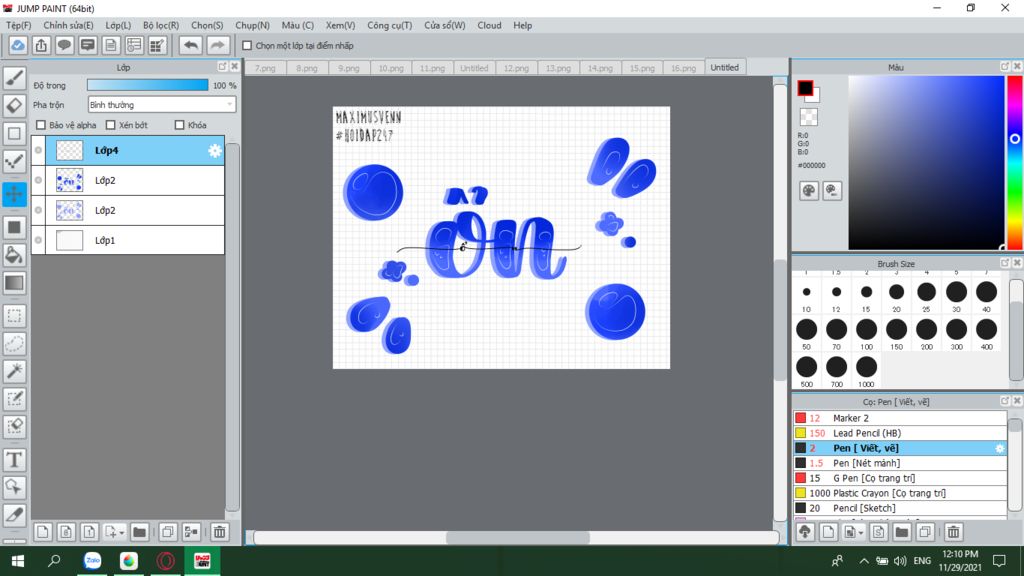Enable Bảo vệ alpha checkbox
This screenshot has width=1024, height=576.
pyautogui.click(x=41, y=125)
